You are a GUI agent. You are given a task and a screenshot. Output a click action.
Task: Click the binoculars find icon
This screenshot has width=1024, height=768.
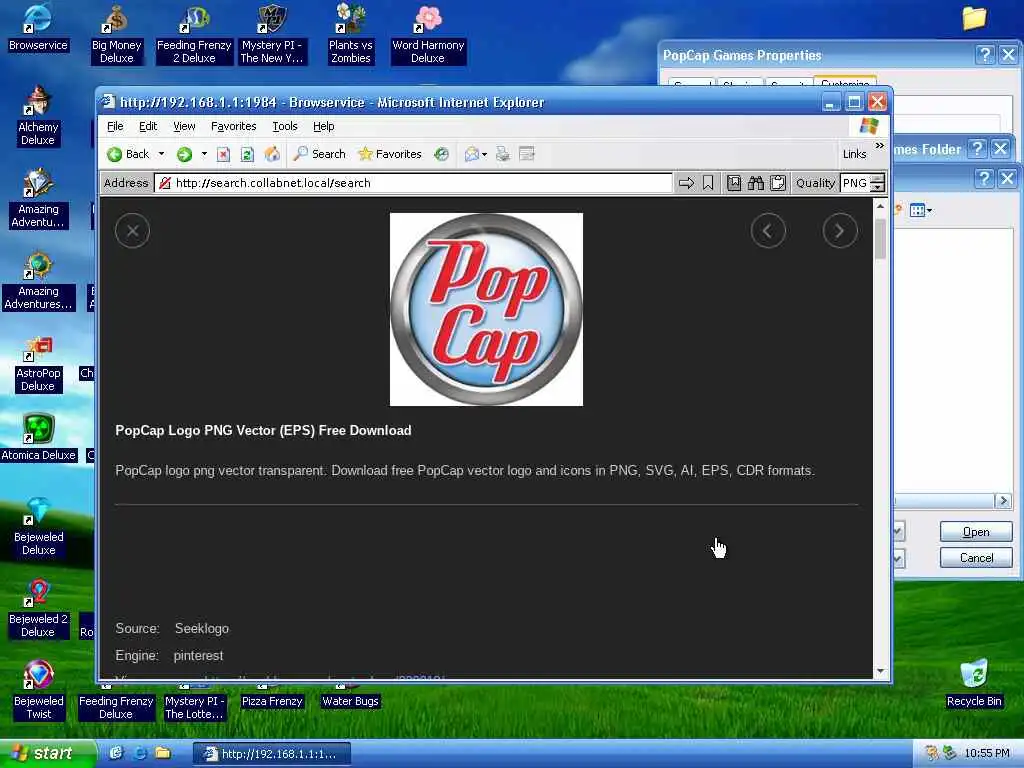tap(756, 183)
